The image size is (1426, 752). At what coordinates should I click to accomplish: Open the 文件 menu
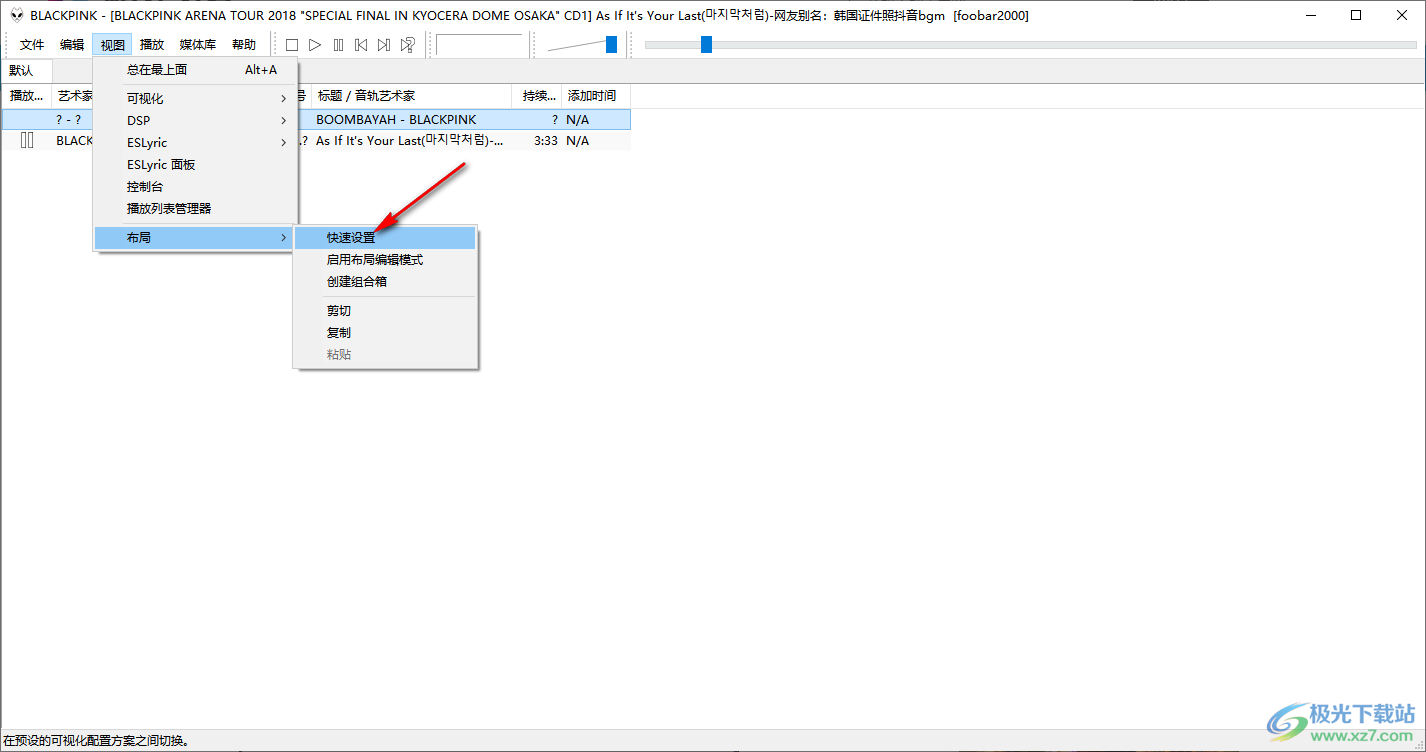32,45
